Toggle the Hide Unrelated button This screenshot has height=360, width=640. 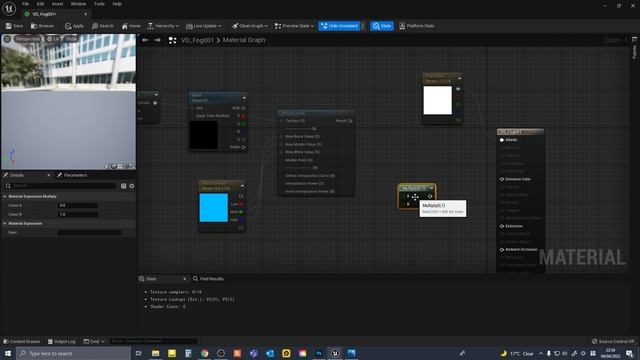[339, 26]
